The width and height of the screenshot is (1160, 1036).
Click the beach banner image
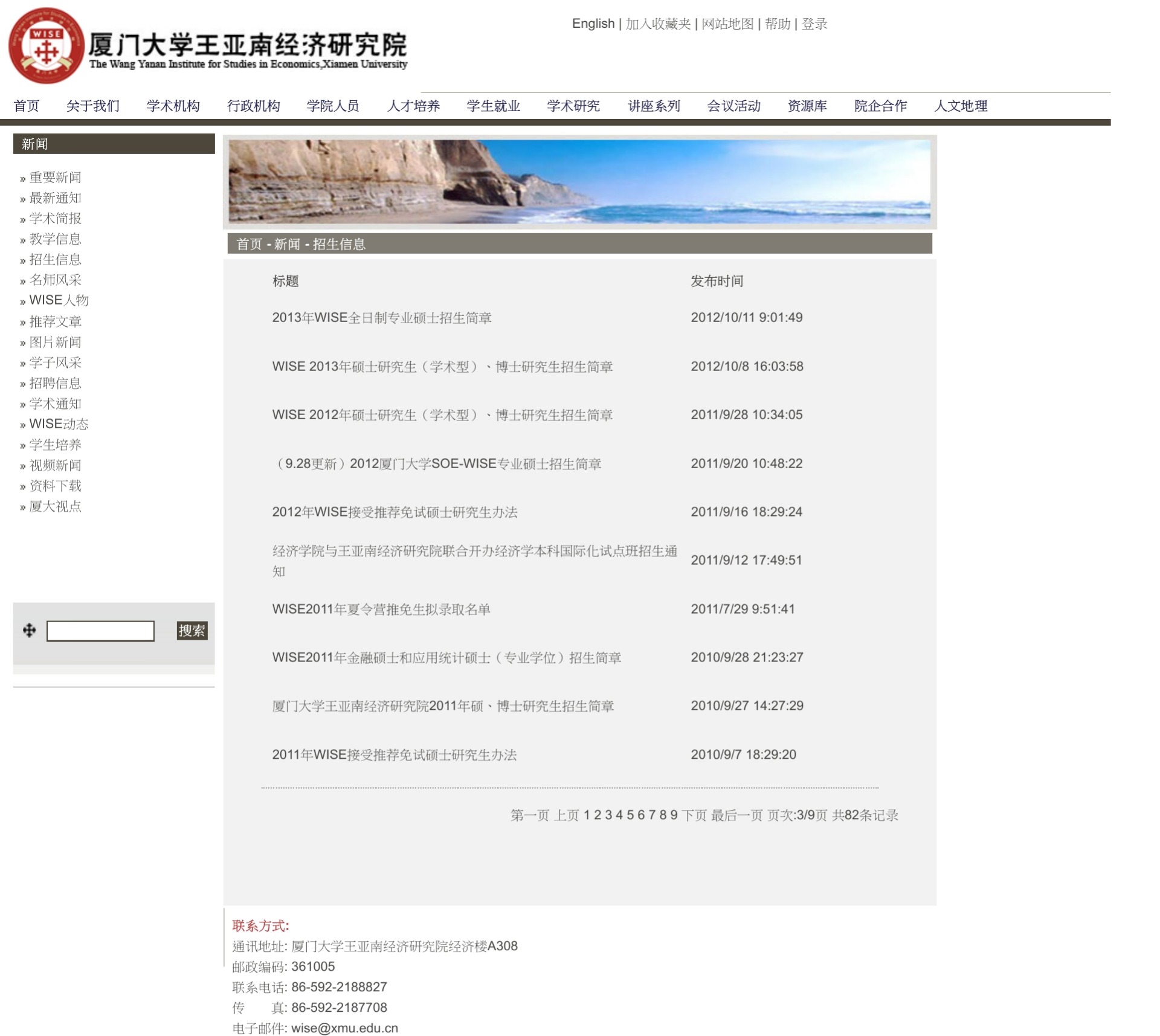click(579, 182)
